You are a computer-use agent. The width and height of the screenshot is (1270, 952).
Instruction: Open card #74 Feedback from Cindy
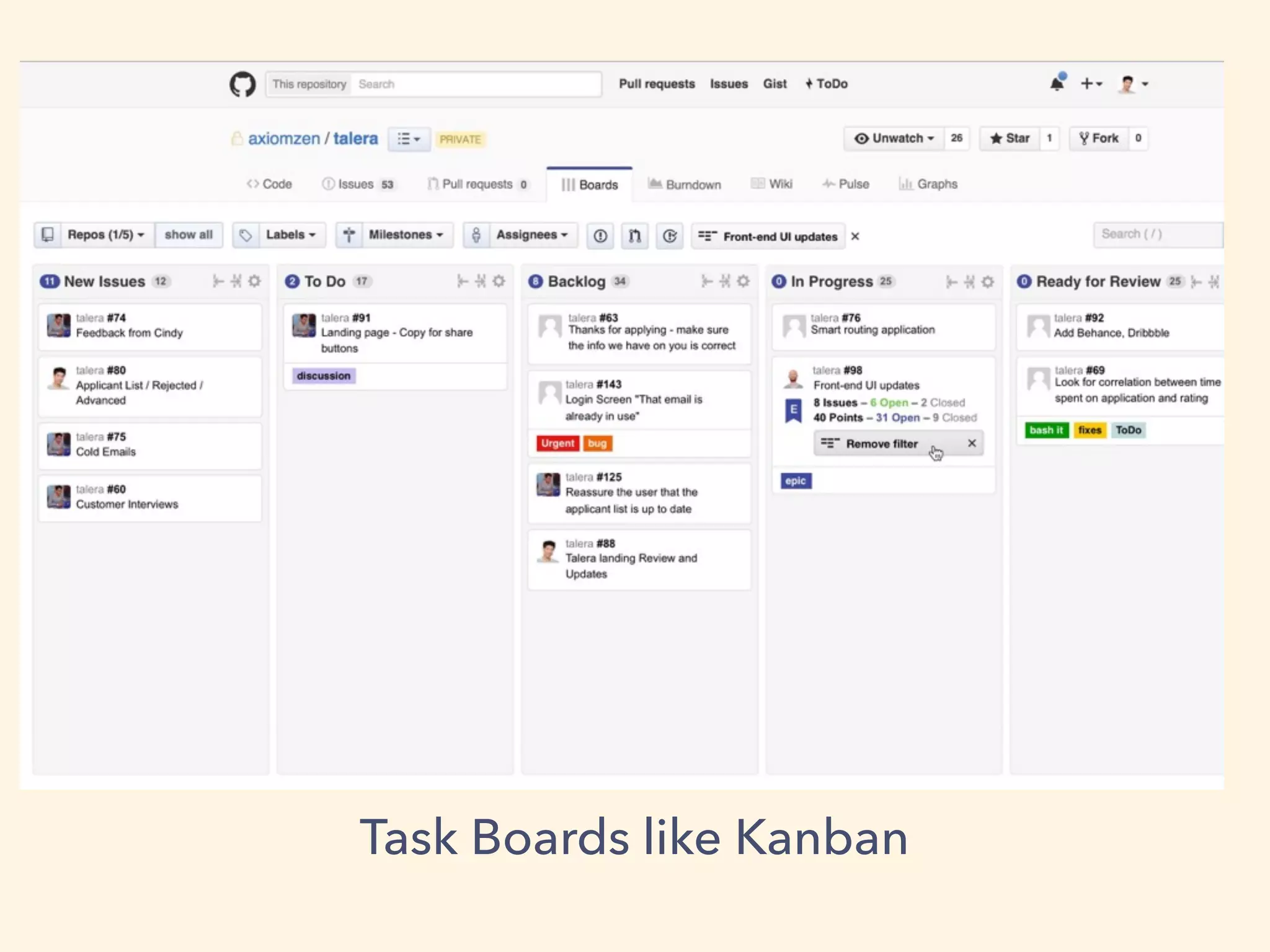(x=150, y=327)
